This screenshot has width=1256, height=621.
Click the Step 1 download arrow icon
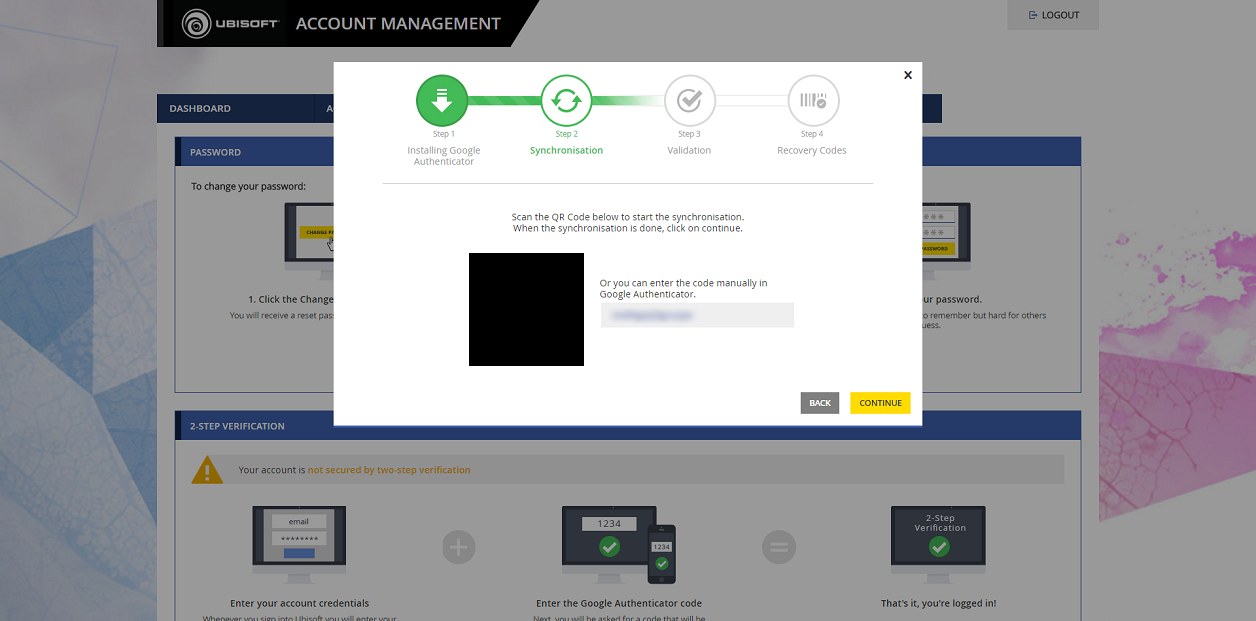click(x=442, y=101)
